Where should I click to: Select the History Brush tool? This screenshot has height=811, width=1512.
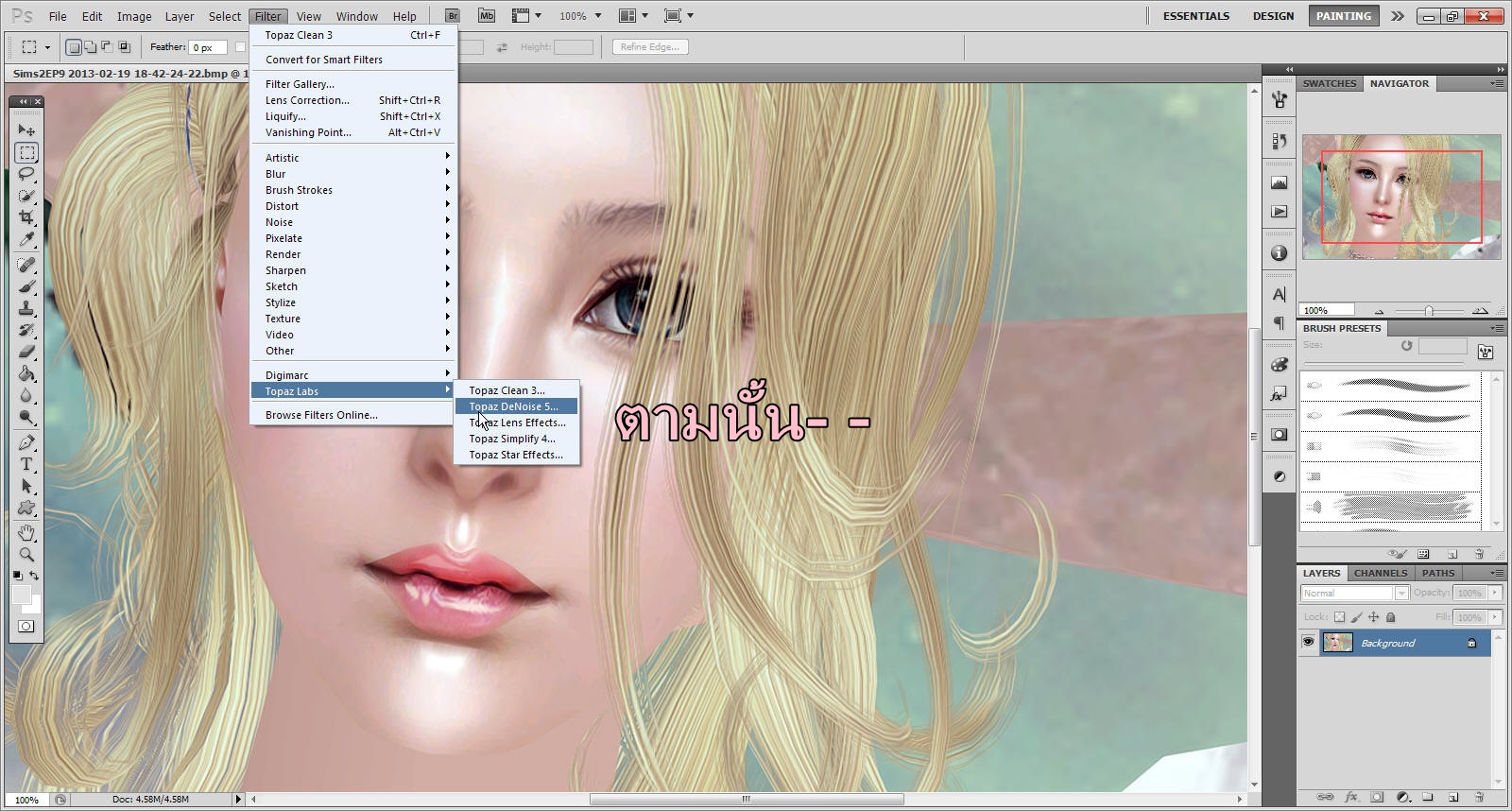click(26, 331)
